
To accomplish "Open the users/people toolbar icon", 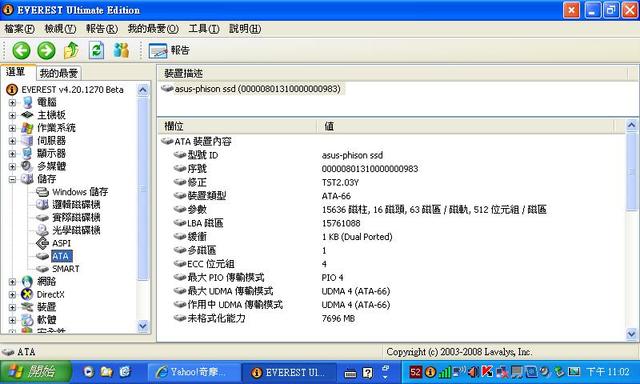I will 121,51.
